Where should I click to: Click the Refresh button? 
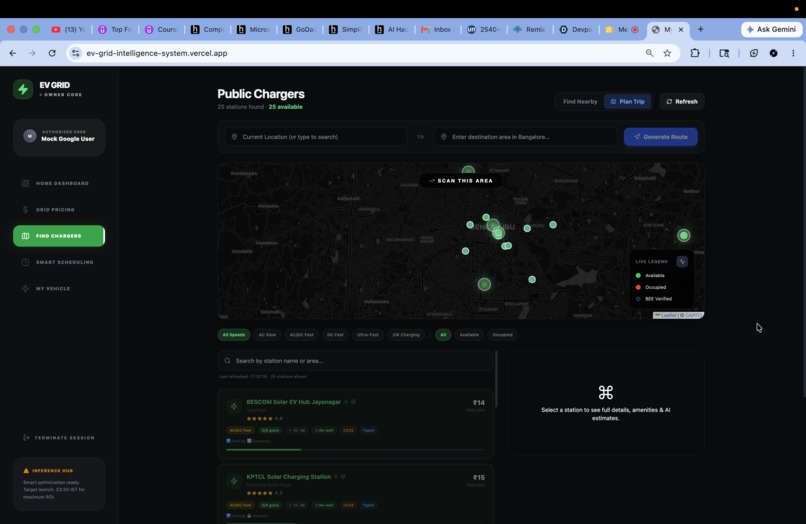pos(682,101)
